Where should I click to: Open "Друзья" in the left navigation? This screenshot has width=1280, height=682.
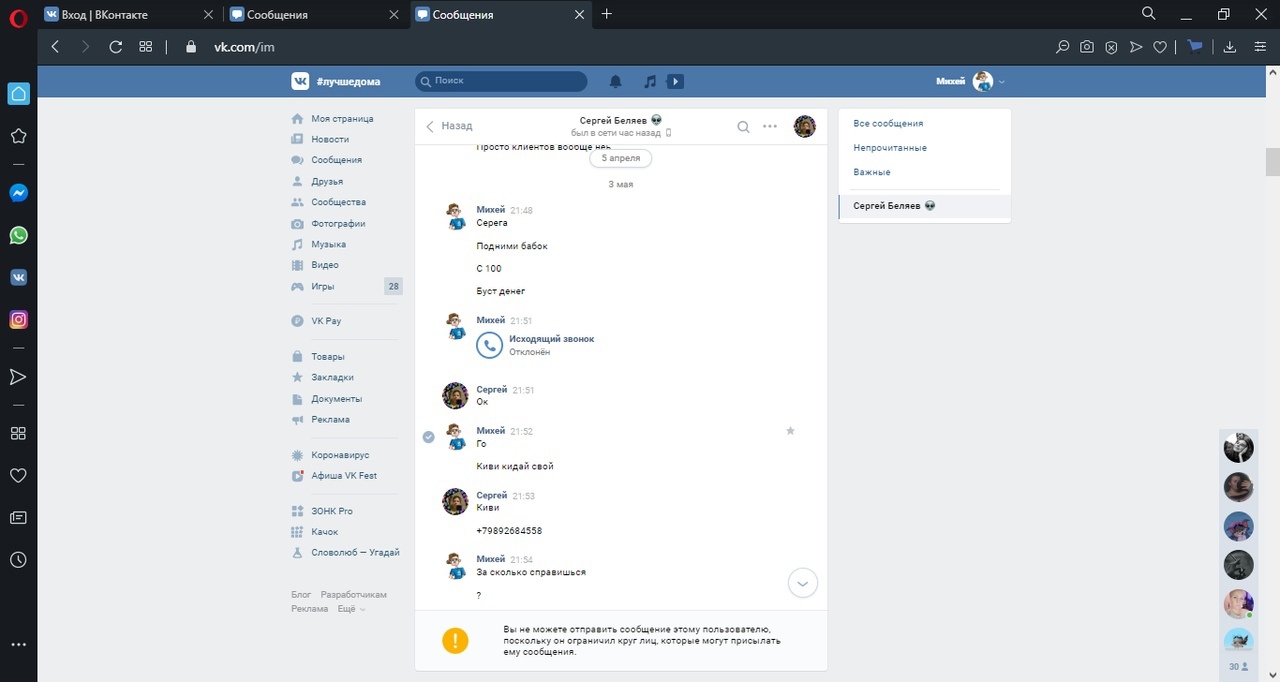[x=327, y=181]
